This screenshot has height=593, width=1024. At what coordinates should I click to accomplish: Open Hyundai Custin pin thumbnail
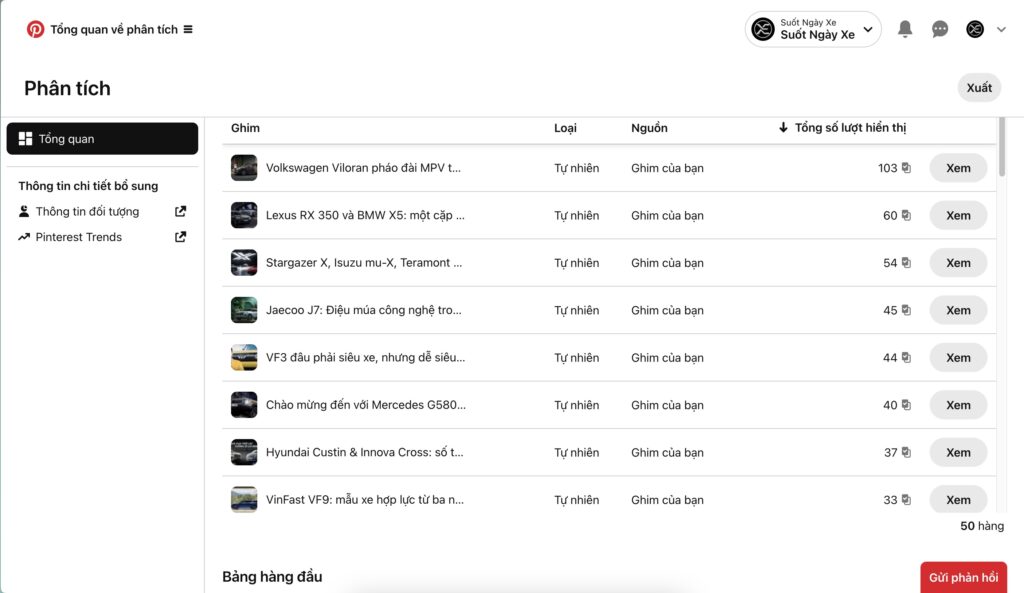coord(244,452)
